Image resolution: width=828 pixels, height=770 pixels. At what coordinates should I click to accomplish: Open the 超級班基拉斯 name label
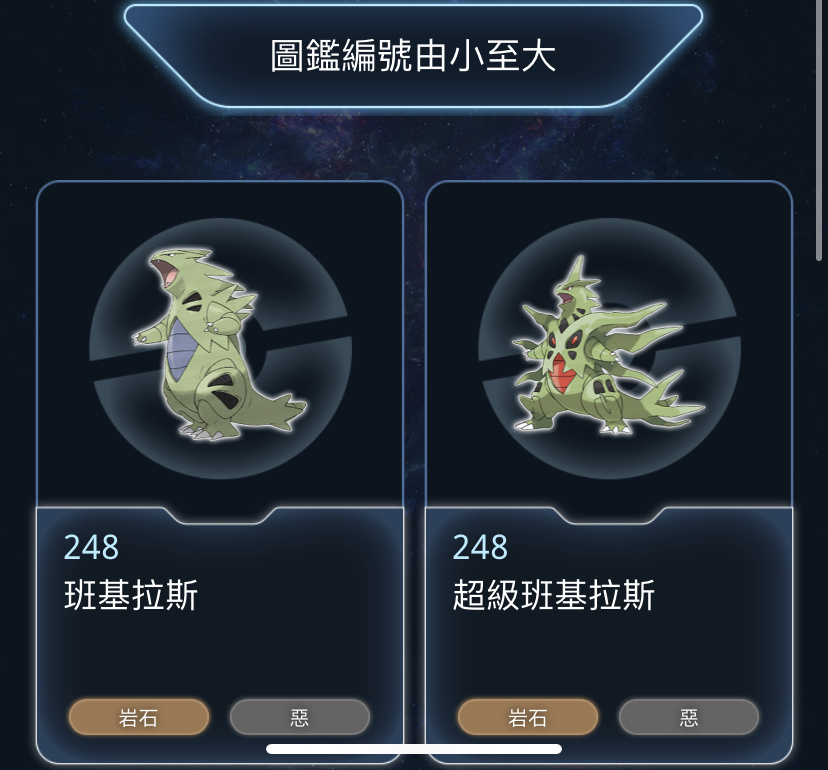click(553, 595)
